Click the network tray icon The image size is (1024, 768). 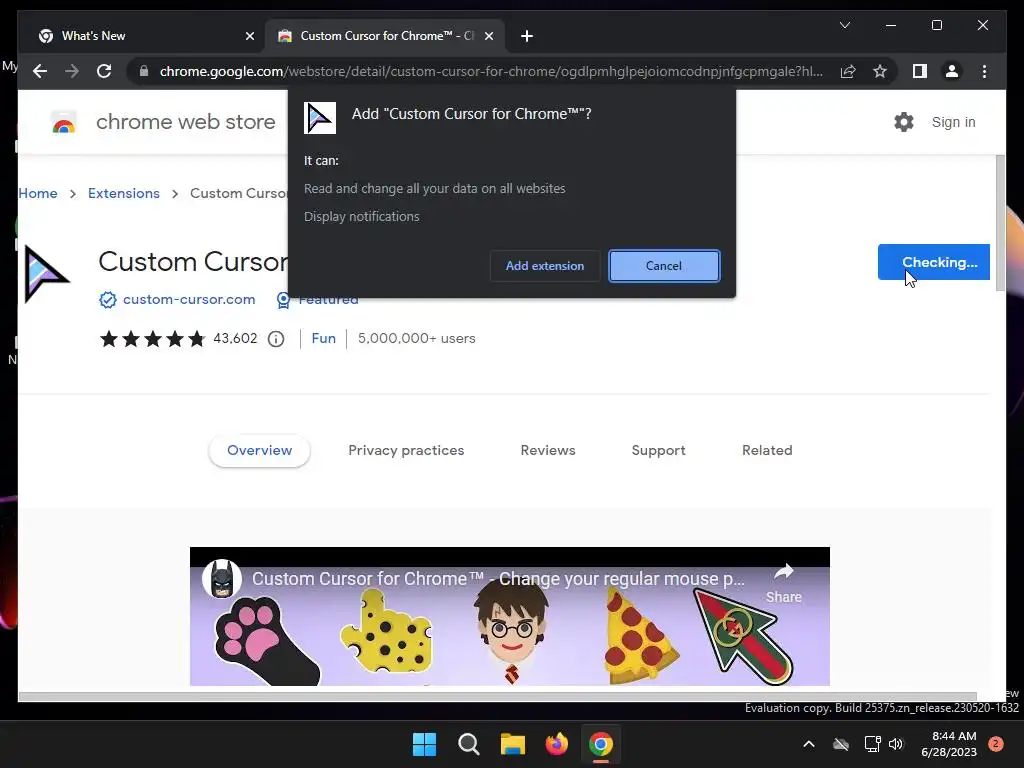click(x=872, y=744)
